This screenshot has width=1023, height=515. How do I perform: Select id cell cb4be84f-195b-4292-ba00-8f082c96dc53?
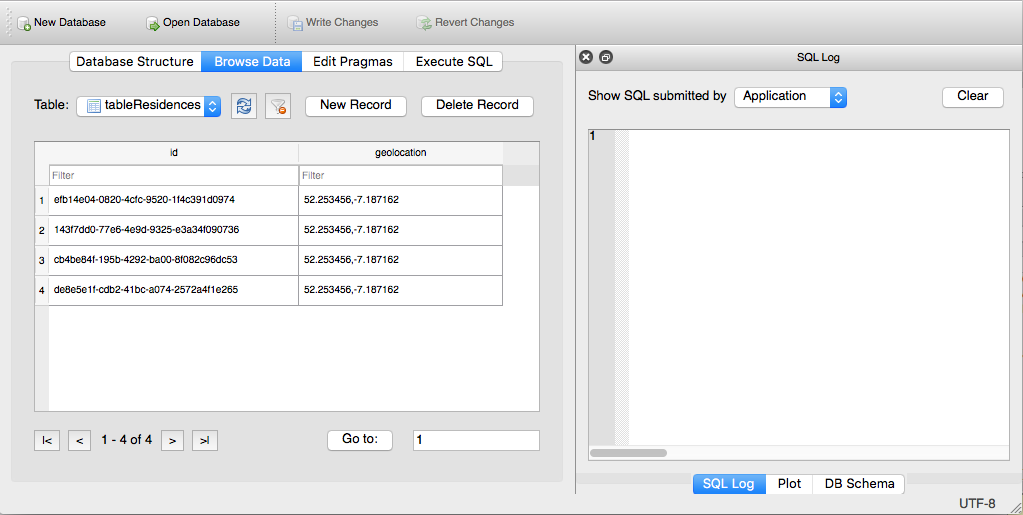(174, 260)
